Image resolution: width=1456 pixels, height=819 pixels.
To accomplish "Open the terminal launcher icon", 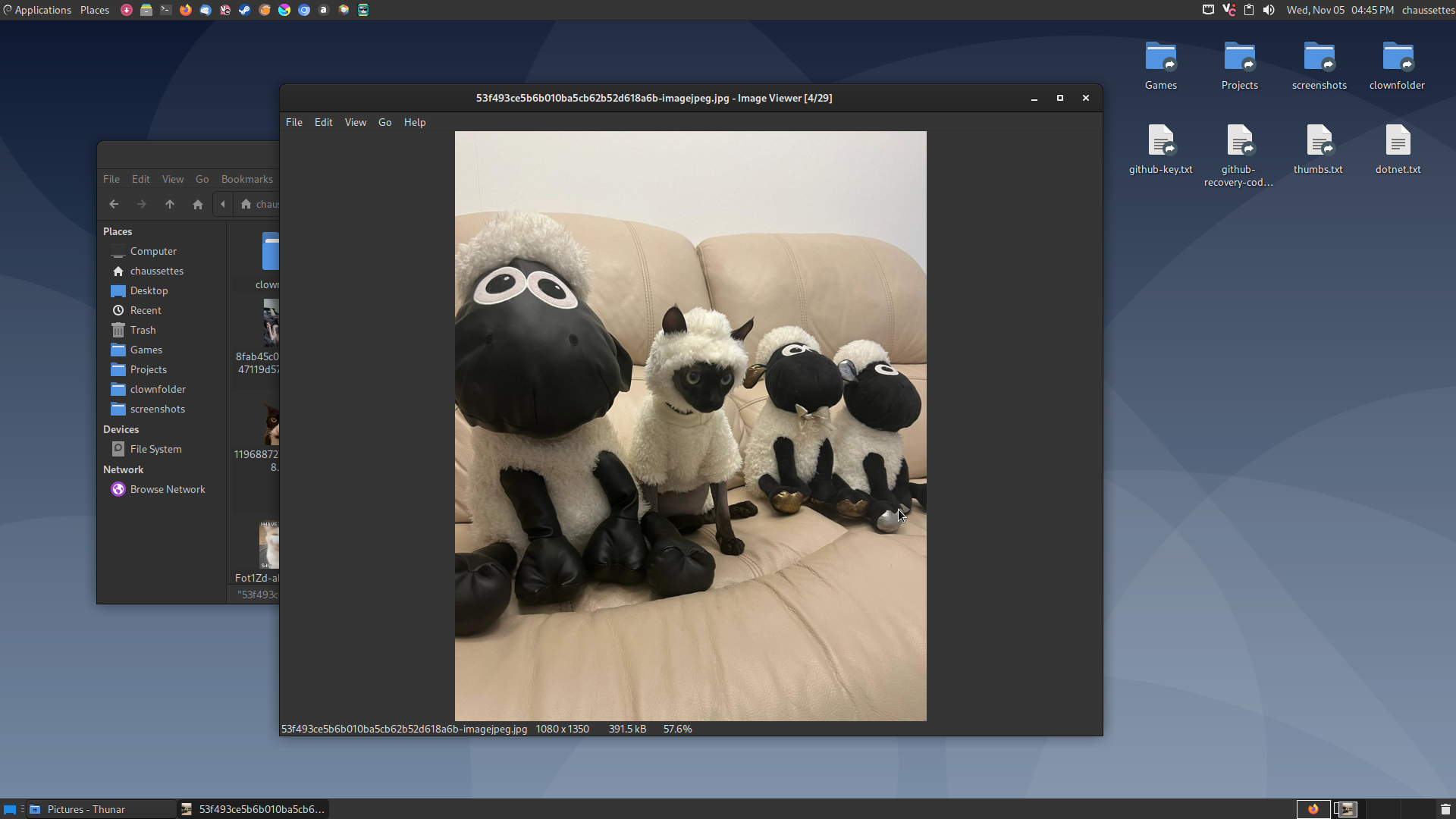I will point(165,10).
